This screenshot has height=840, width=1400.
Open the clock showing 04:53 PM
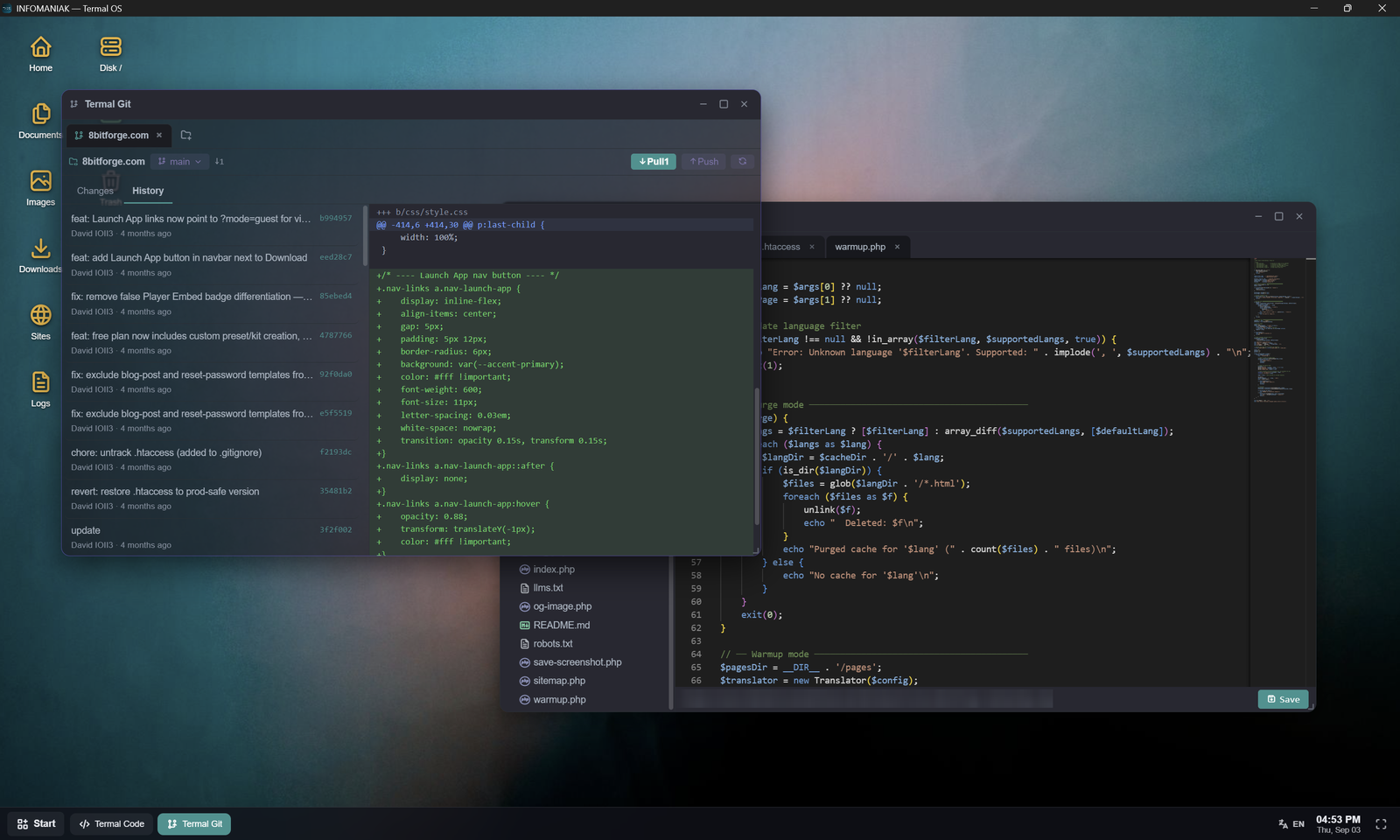click(1338, 824)
